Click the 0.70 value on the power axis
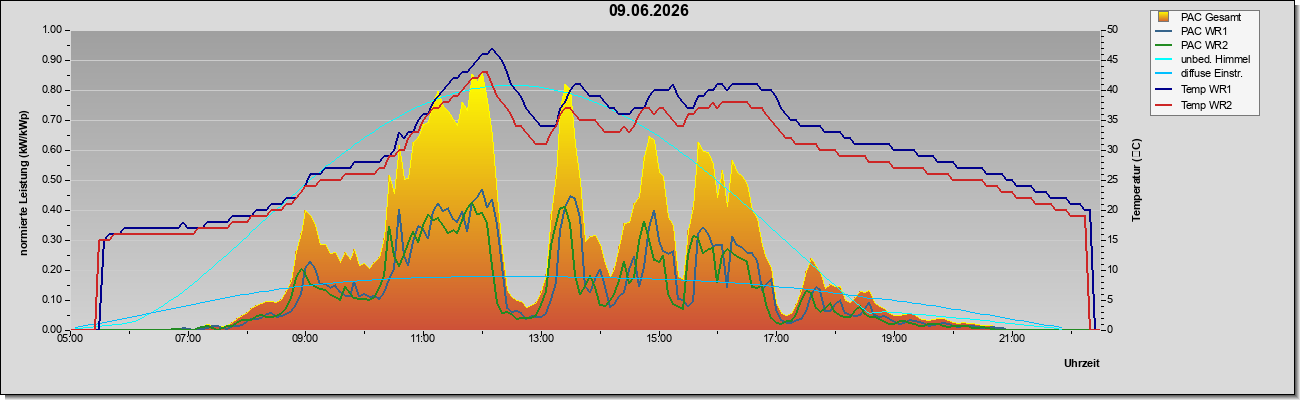The height and width of the screenshot is (400, 1300). coord(51,120)
